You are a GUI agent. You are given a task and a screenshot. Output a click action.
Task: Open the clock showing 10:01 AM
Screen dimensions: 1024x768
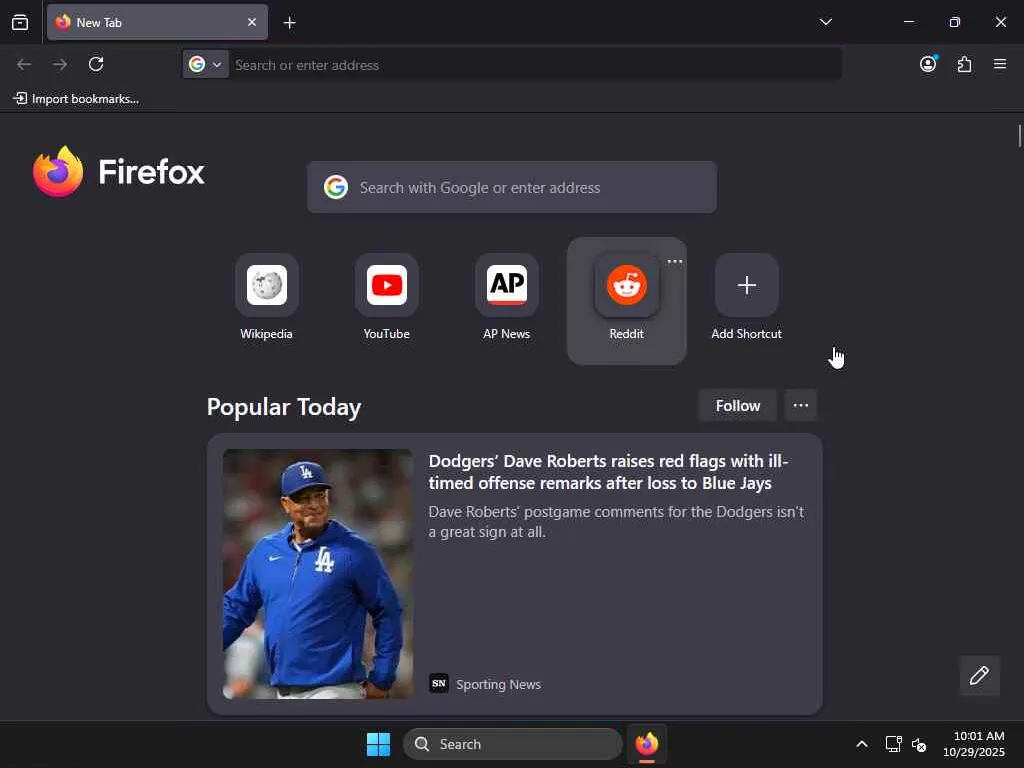click(974, 744)
